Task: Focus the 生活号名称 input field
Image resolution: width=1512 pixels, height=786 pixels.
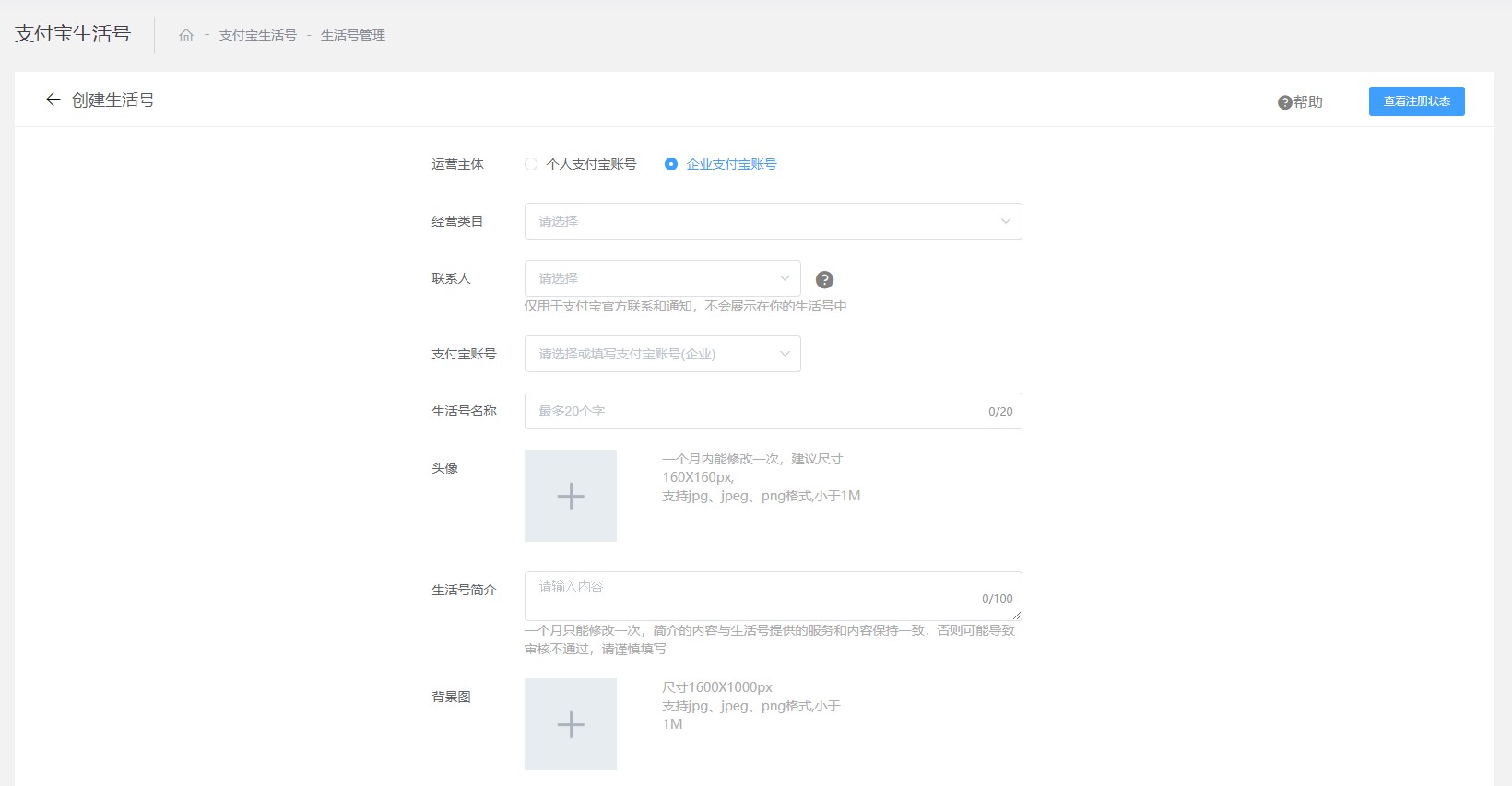Action: (x=773, y=411)
